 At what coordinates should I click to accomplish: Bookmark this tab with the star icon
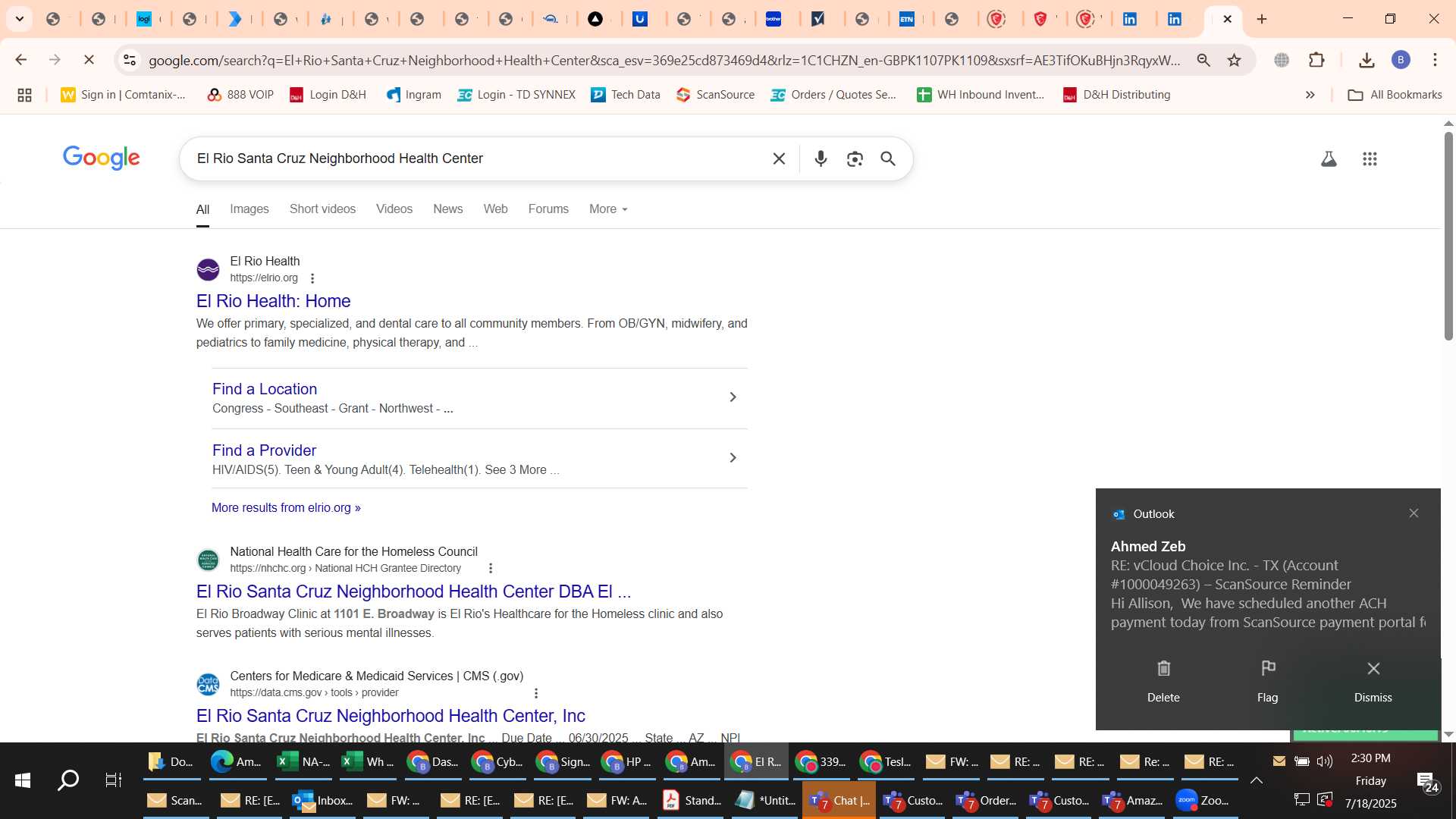(x=1235, y=60)
